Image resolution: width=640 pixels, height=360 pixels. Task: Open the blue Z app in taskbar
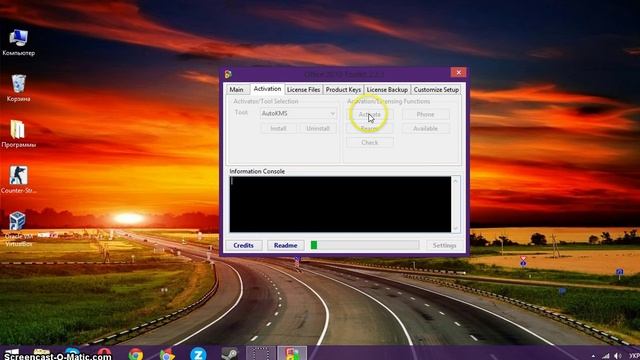click(198, 354)
